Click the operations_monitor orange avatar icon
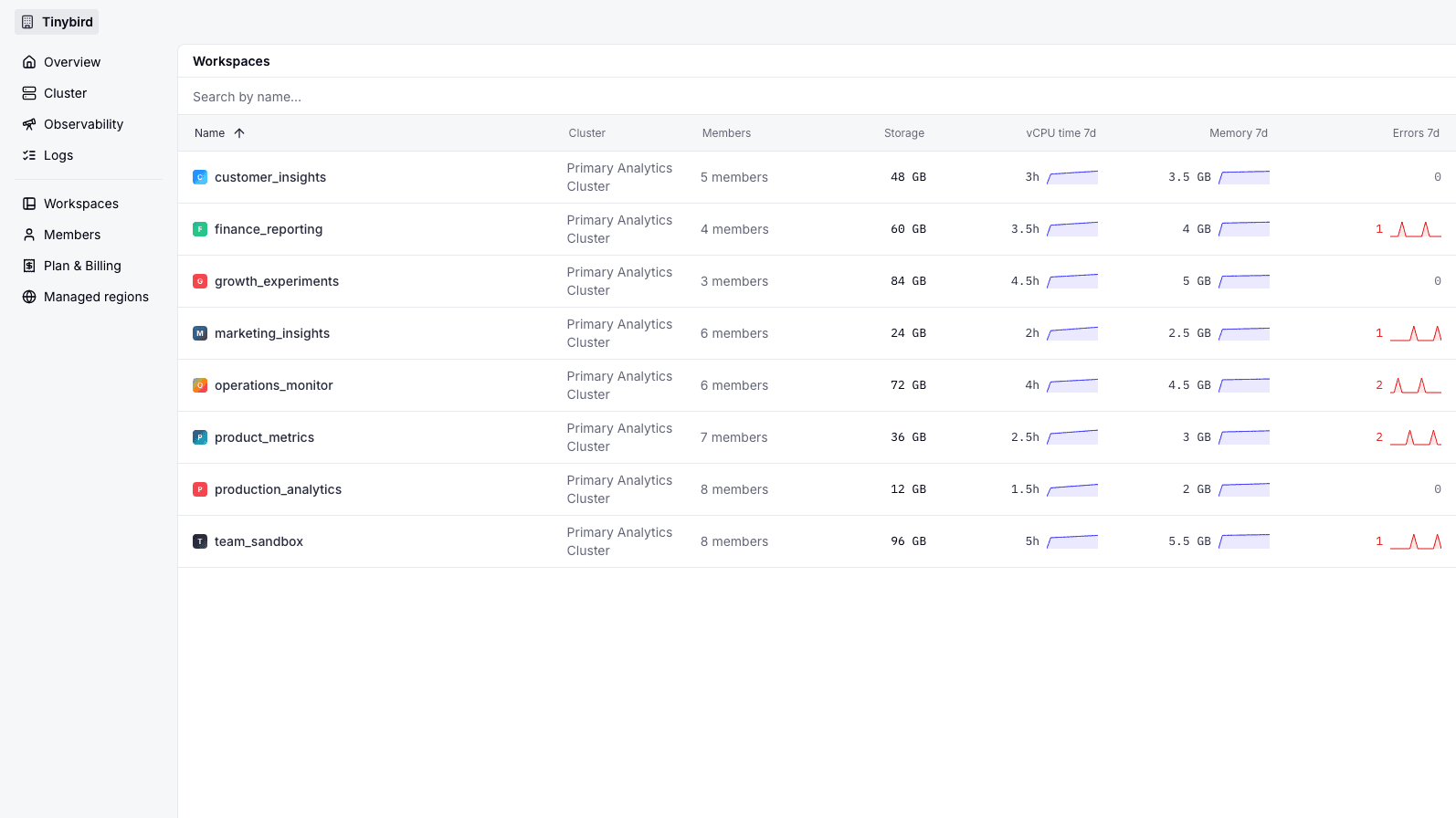Screen dimensions: 1456x818 (200, 385)
